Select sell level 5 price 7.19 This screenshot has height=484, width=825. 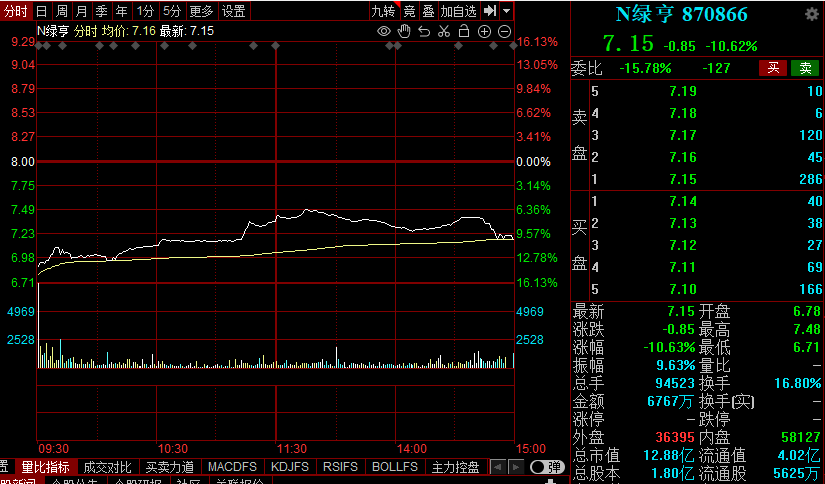pos(683,92)
